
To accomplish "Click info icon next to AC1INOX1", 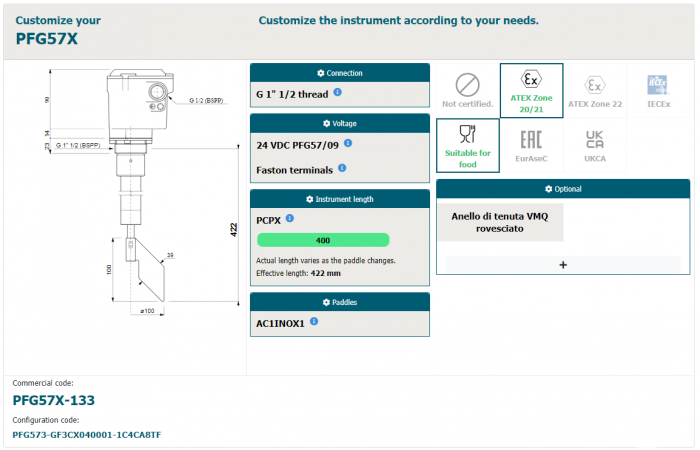I will click(312, 322).
